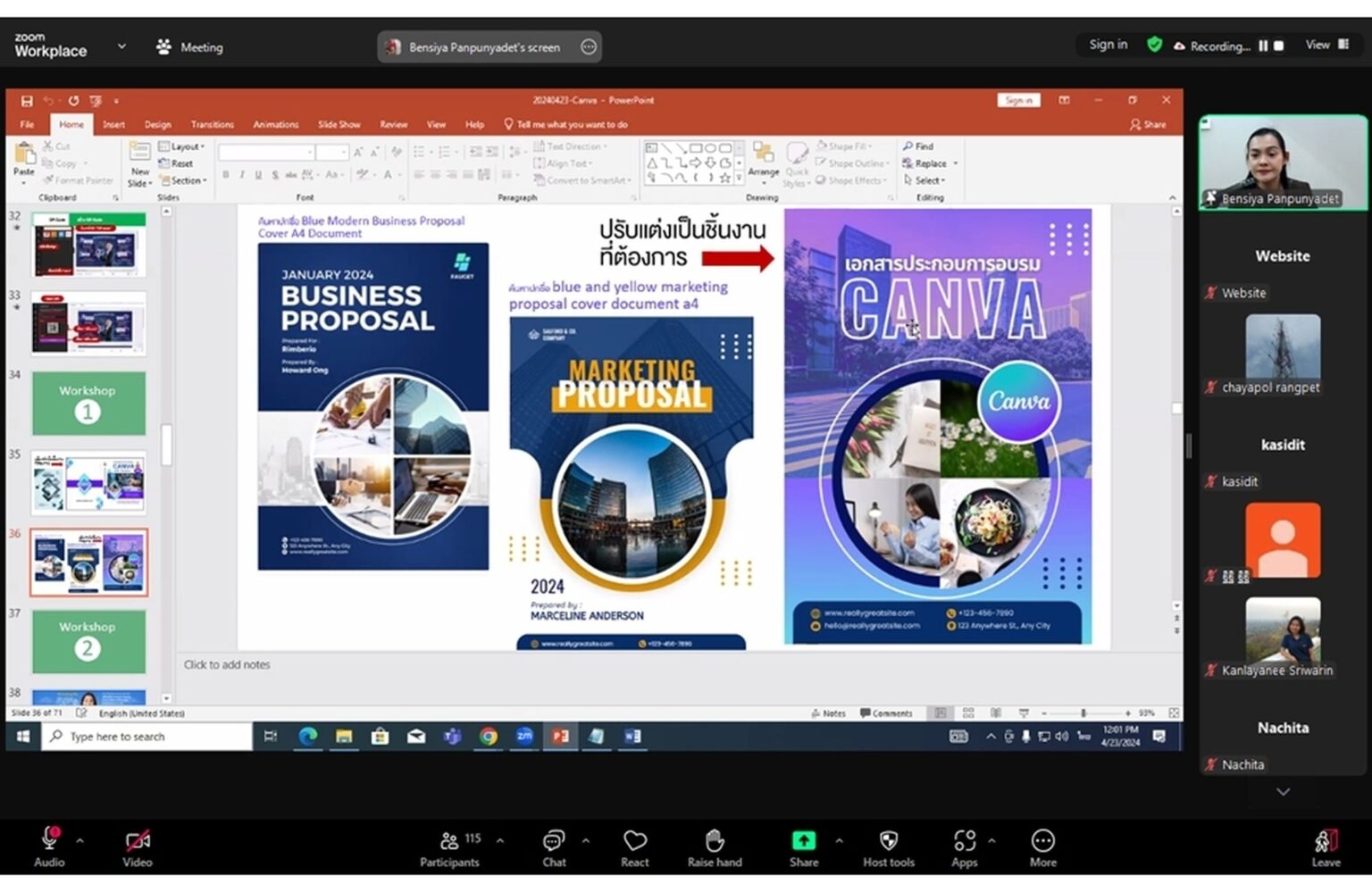Adjust the PowerPoint zoom slider

point(1083,713)
